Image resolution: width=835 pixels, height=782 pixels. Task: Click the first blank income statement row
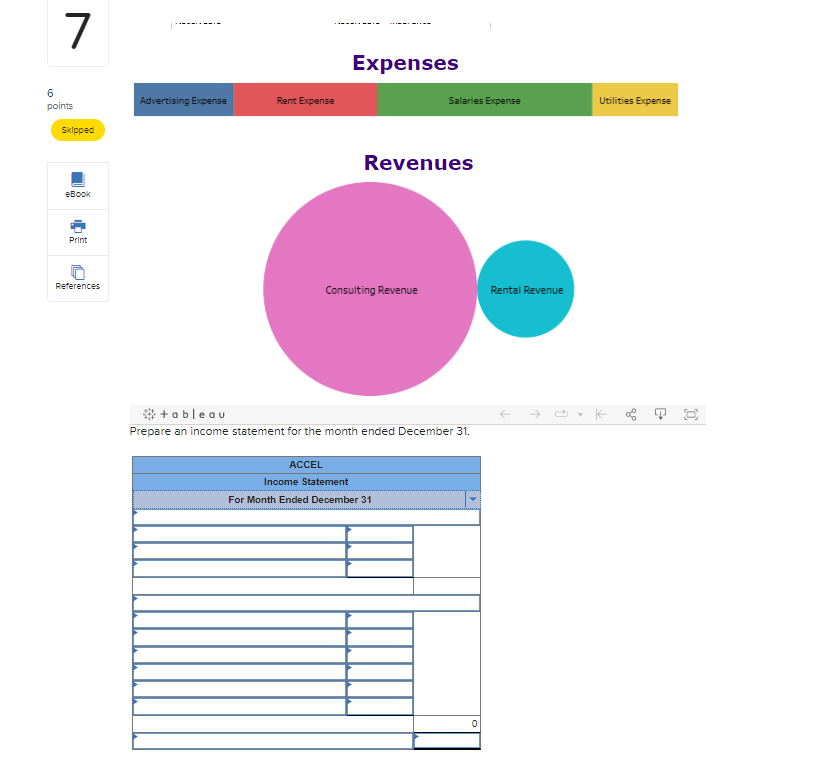tap(305, 517)
